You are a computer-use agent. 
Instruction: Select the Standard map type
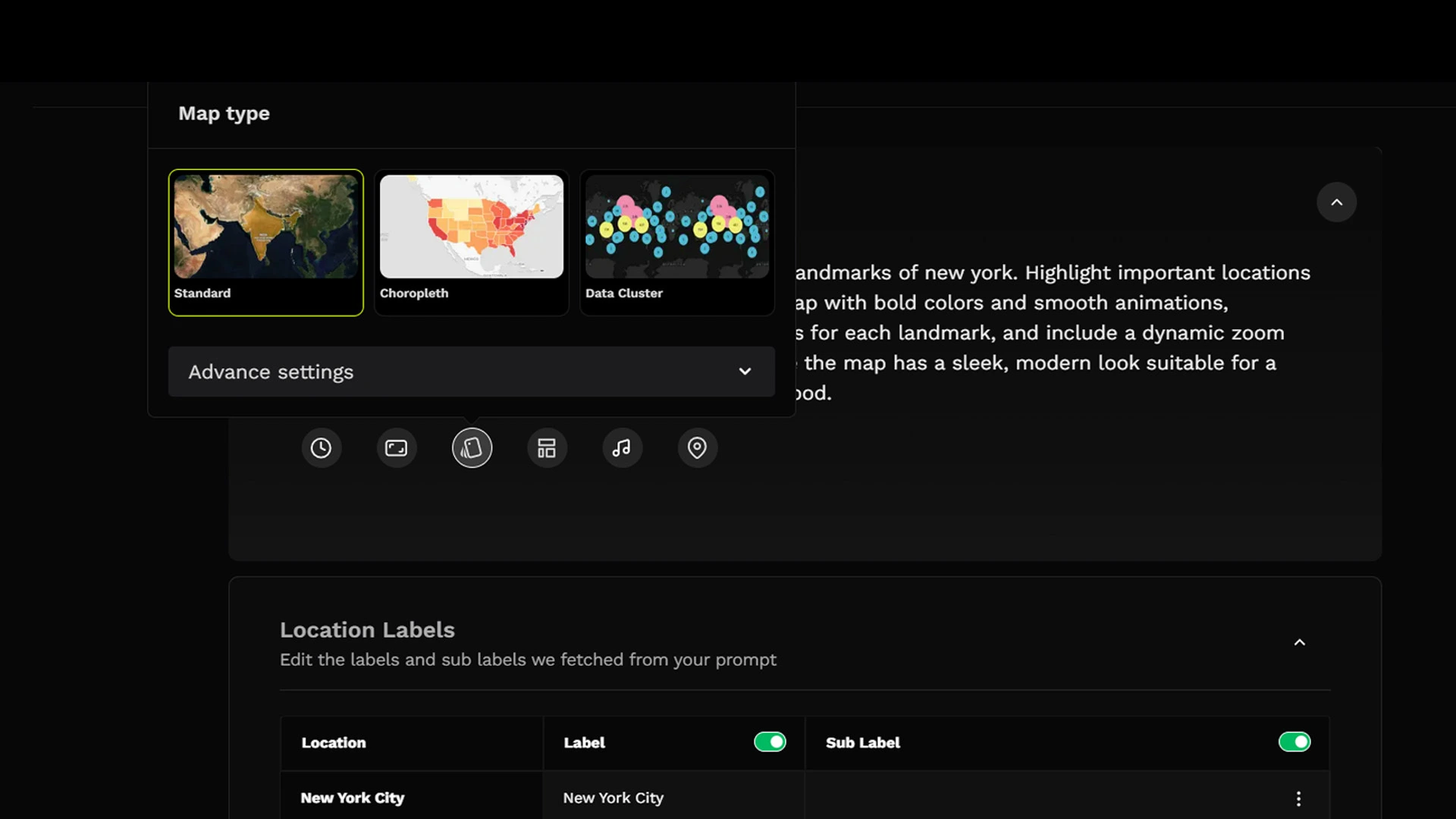coord(265,242)
